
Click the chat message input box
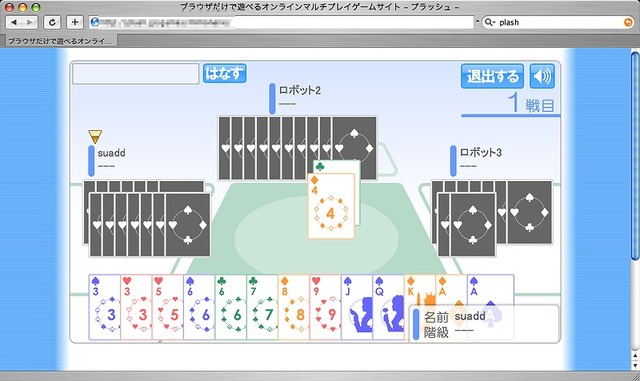136,74
